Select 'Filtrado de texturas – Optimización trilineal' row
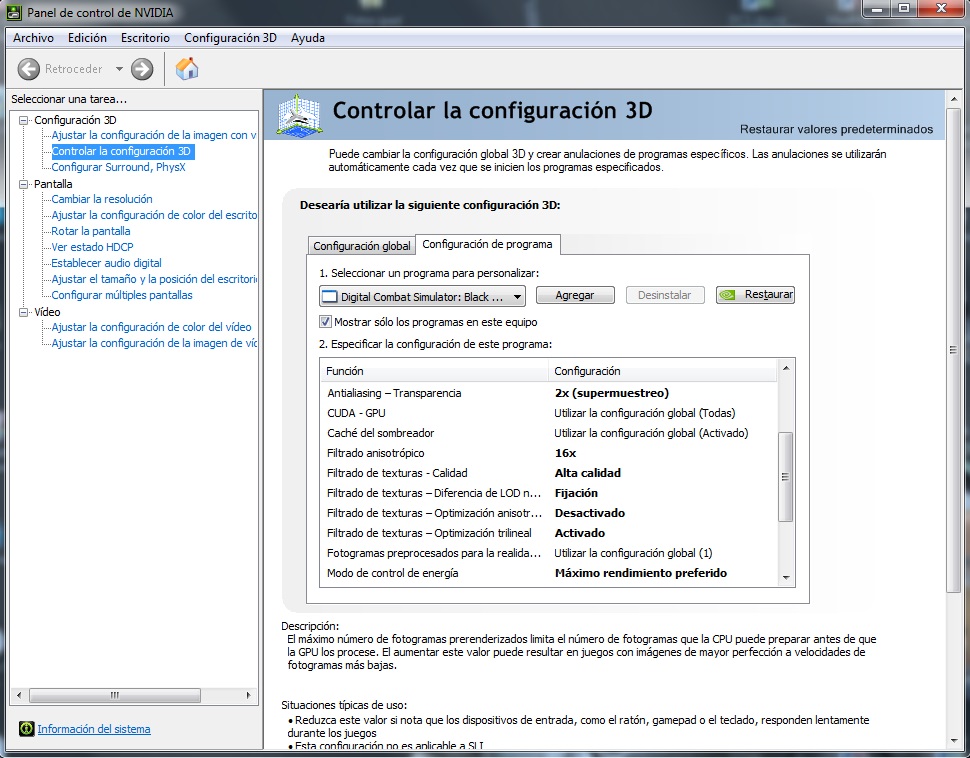970x758 pixels. (549, 533)
